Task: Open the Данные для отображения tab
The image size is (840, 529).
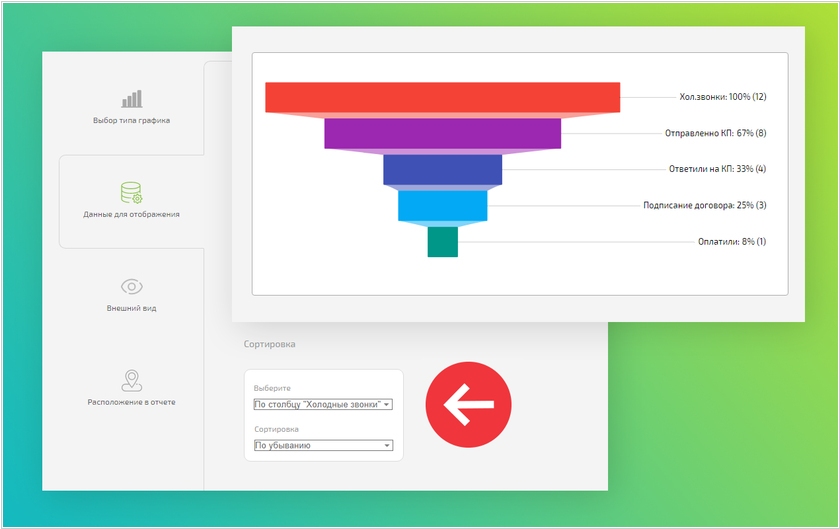Action: (131, 202)
